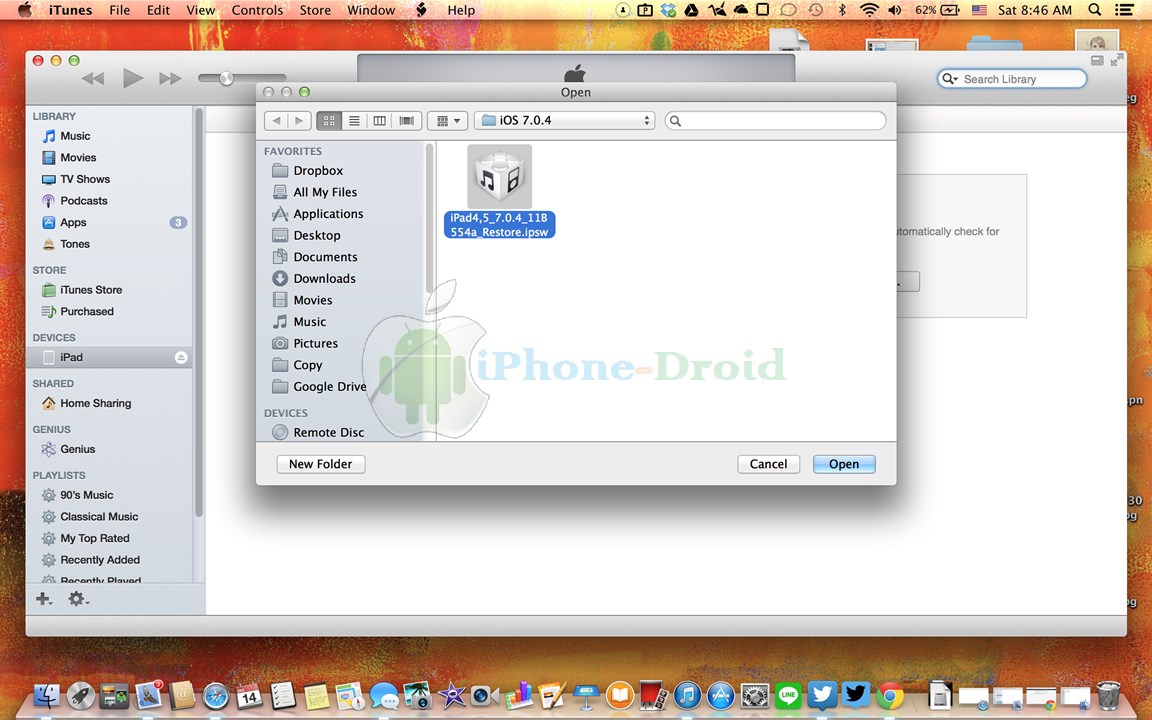Adjust the iTunes volume slider

click(227, 78)
